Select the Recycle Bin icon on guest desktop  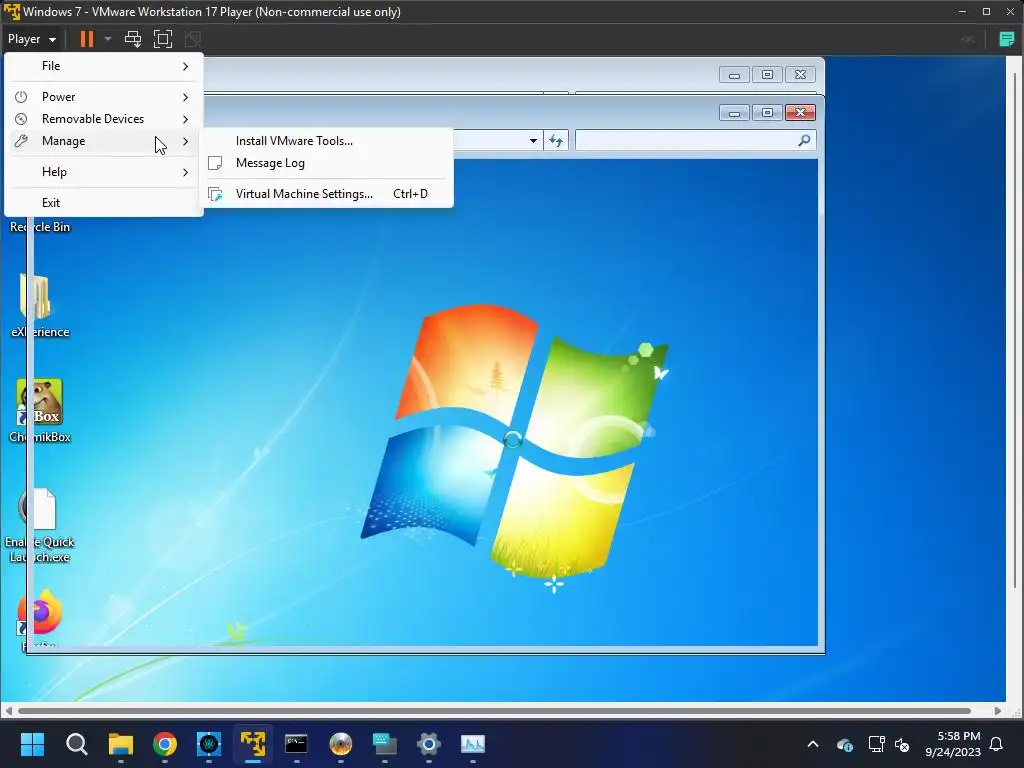point(40,227)
